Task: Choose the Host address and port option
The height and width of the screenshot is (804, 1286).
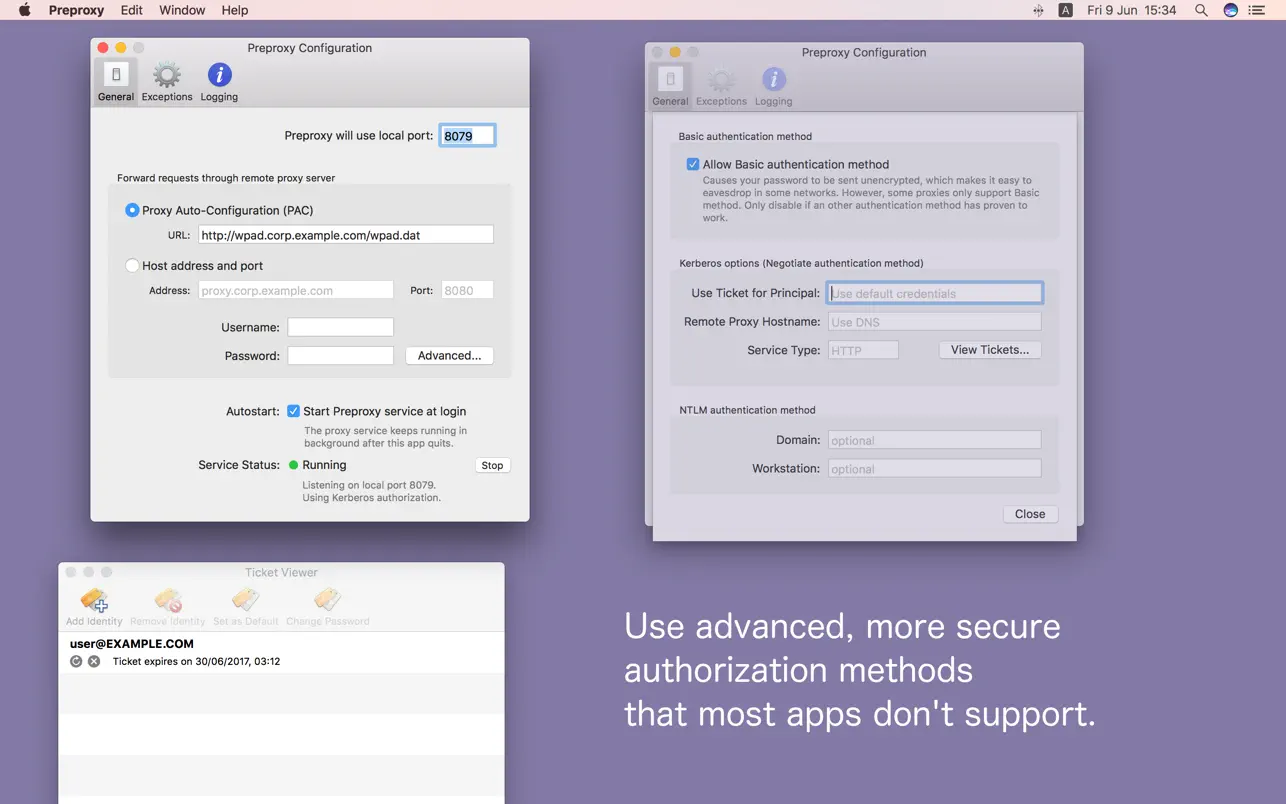Action: (x=131, y=265)
